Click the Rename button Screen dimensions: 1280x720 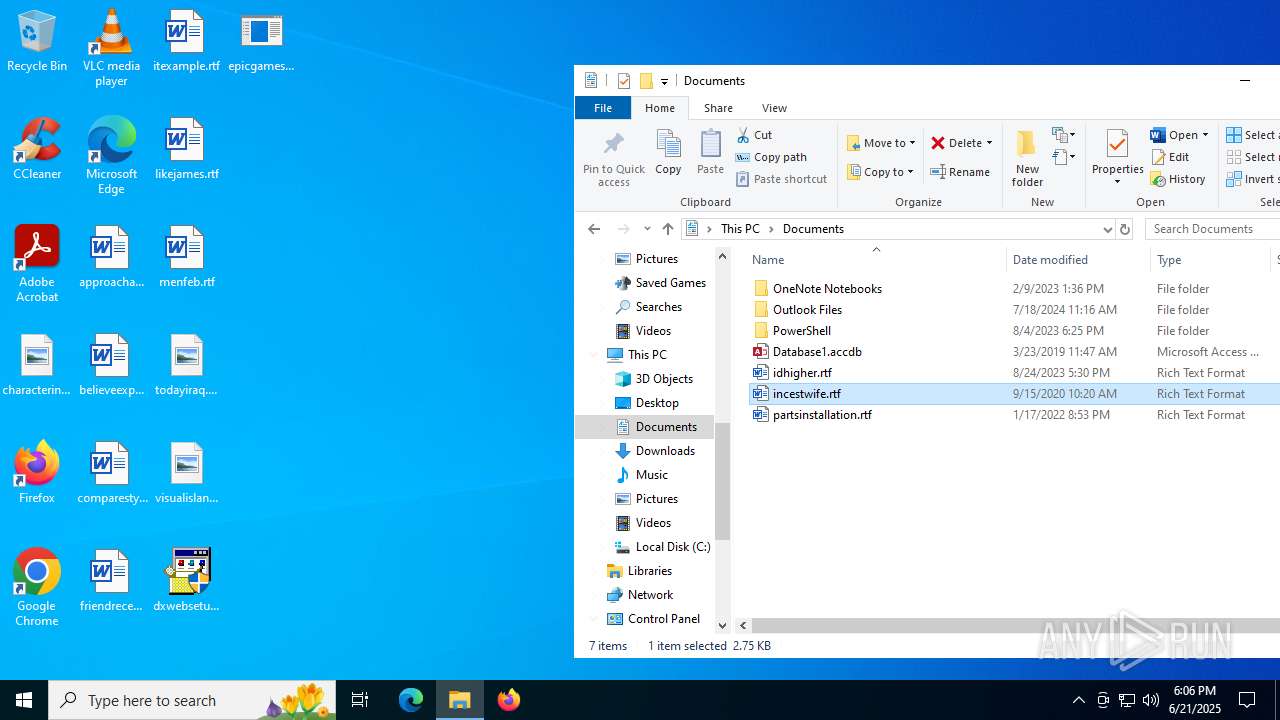pyautogui.click(x=960, y=172)
